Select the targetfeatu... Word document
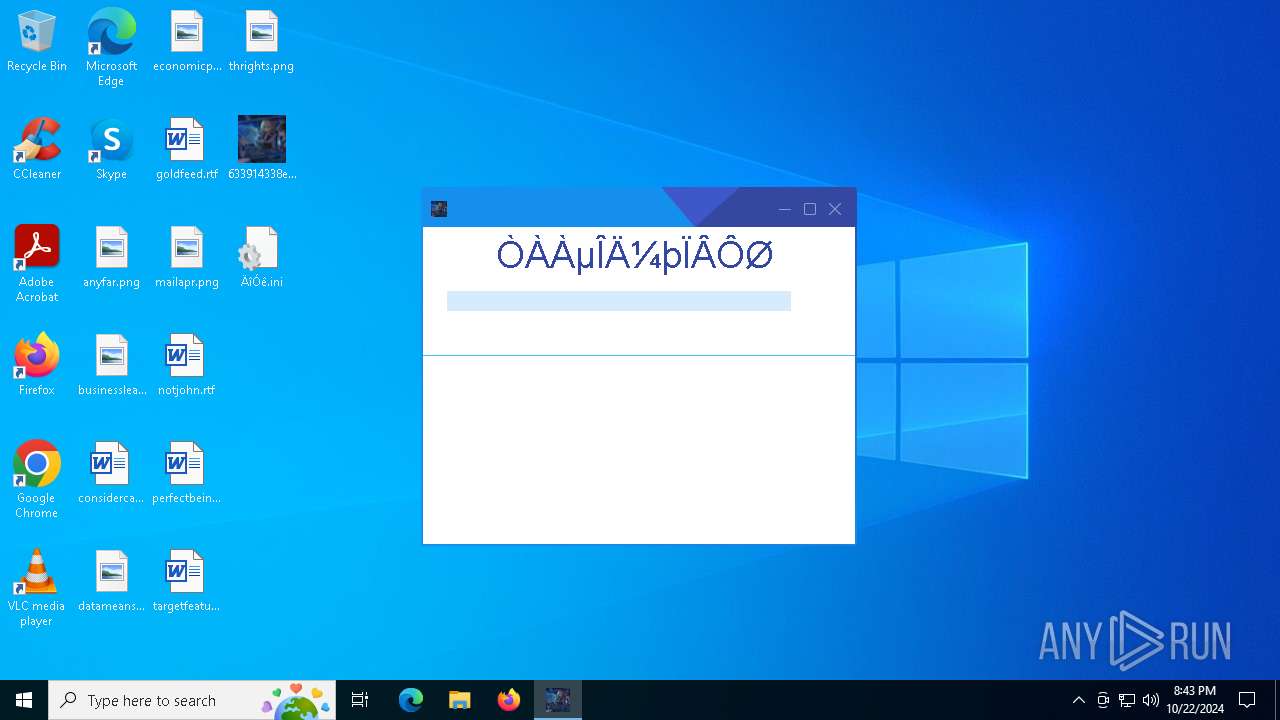Image resolution: width=1280 pixels, height=720 pixels. click(187, 581)
